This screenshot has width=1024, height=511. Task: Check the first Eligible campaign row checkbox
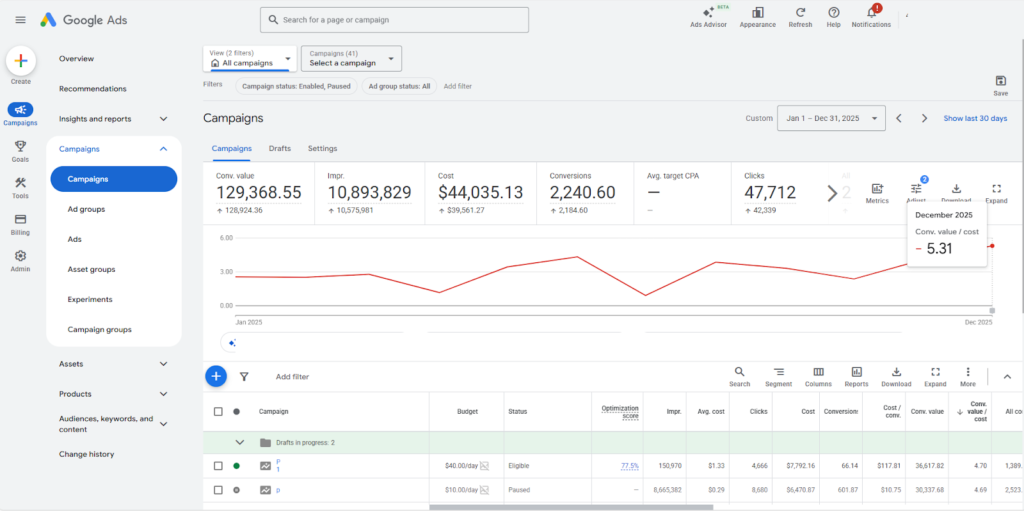click(x=218, y=465)
